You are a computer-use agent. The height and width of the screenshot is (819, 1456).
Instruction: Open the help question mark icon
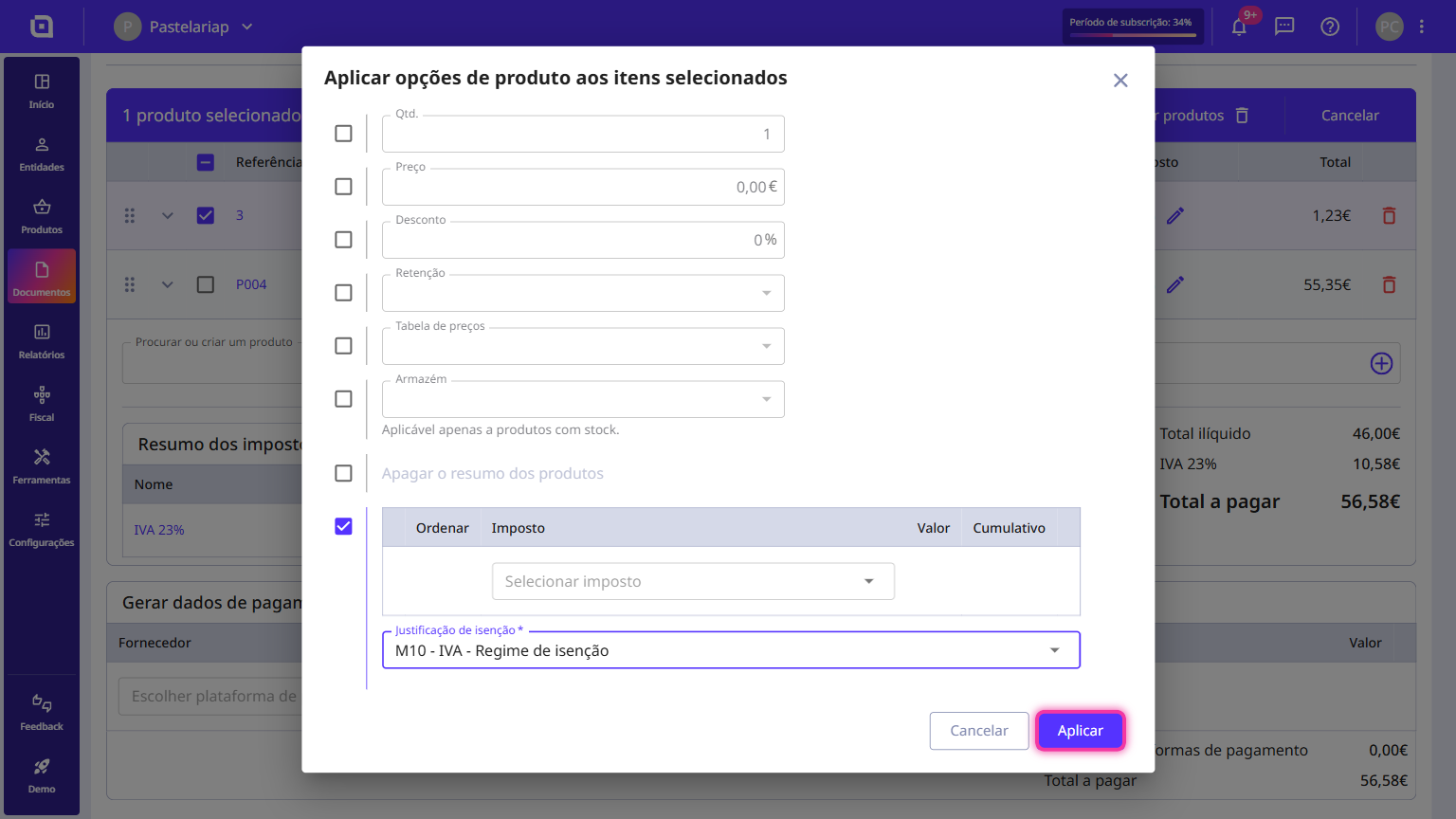click(x=1330, y=27)
